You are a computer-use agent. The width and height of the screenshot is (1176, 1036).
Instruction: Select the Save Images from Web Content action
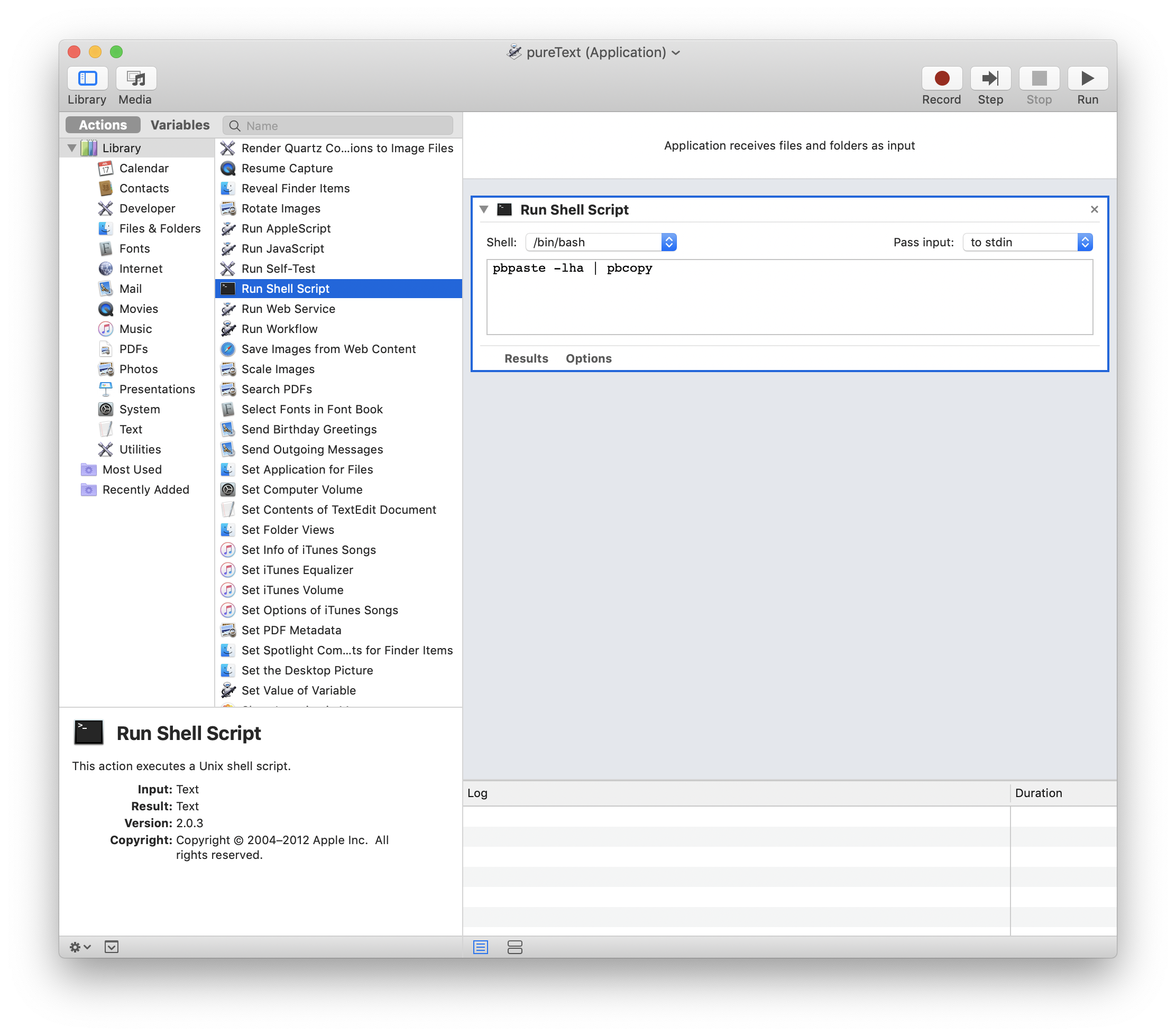point(328,349)
